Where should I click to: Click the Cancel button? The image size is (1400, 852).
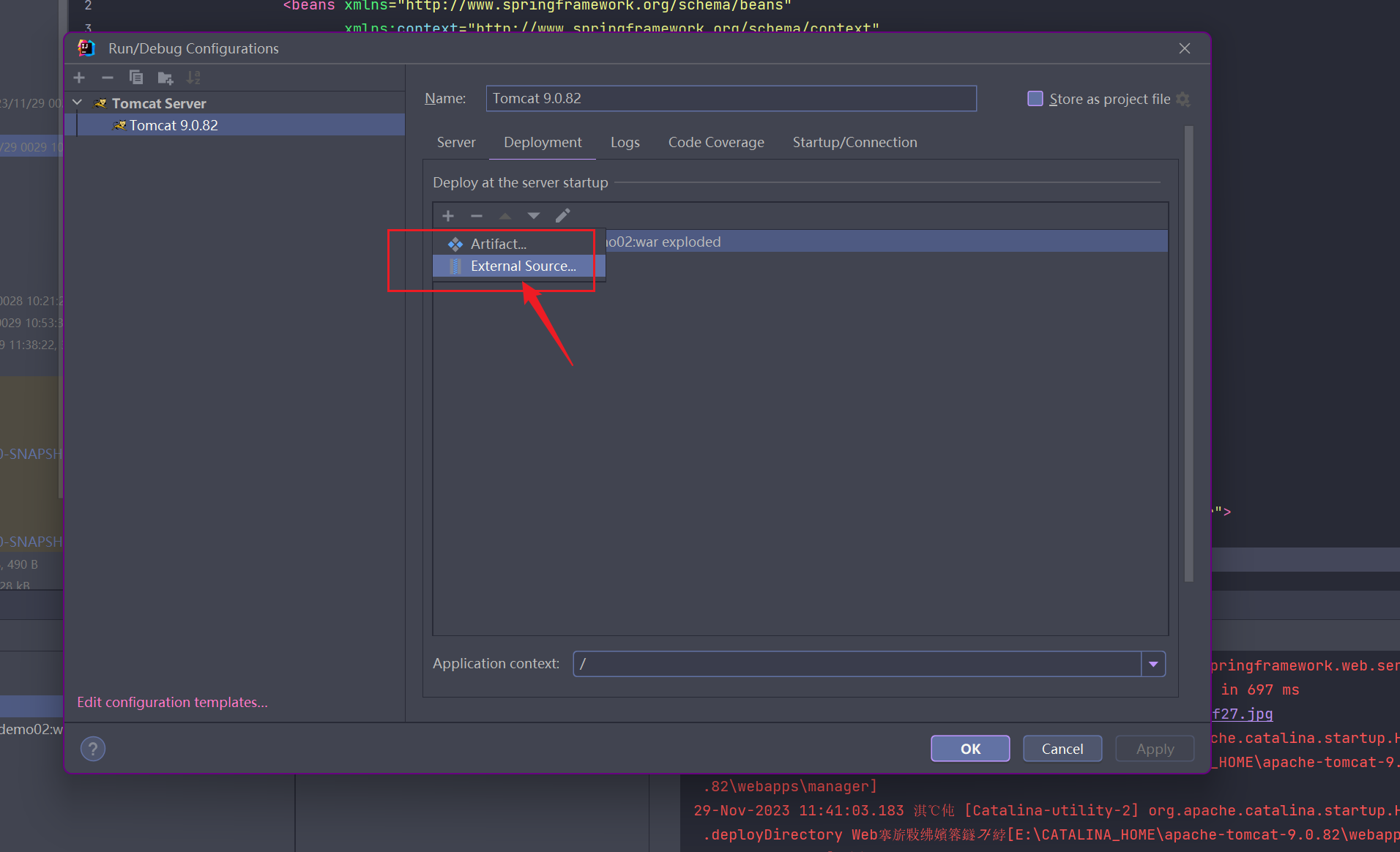point(1062,749)
